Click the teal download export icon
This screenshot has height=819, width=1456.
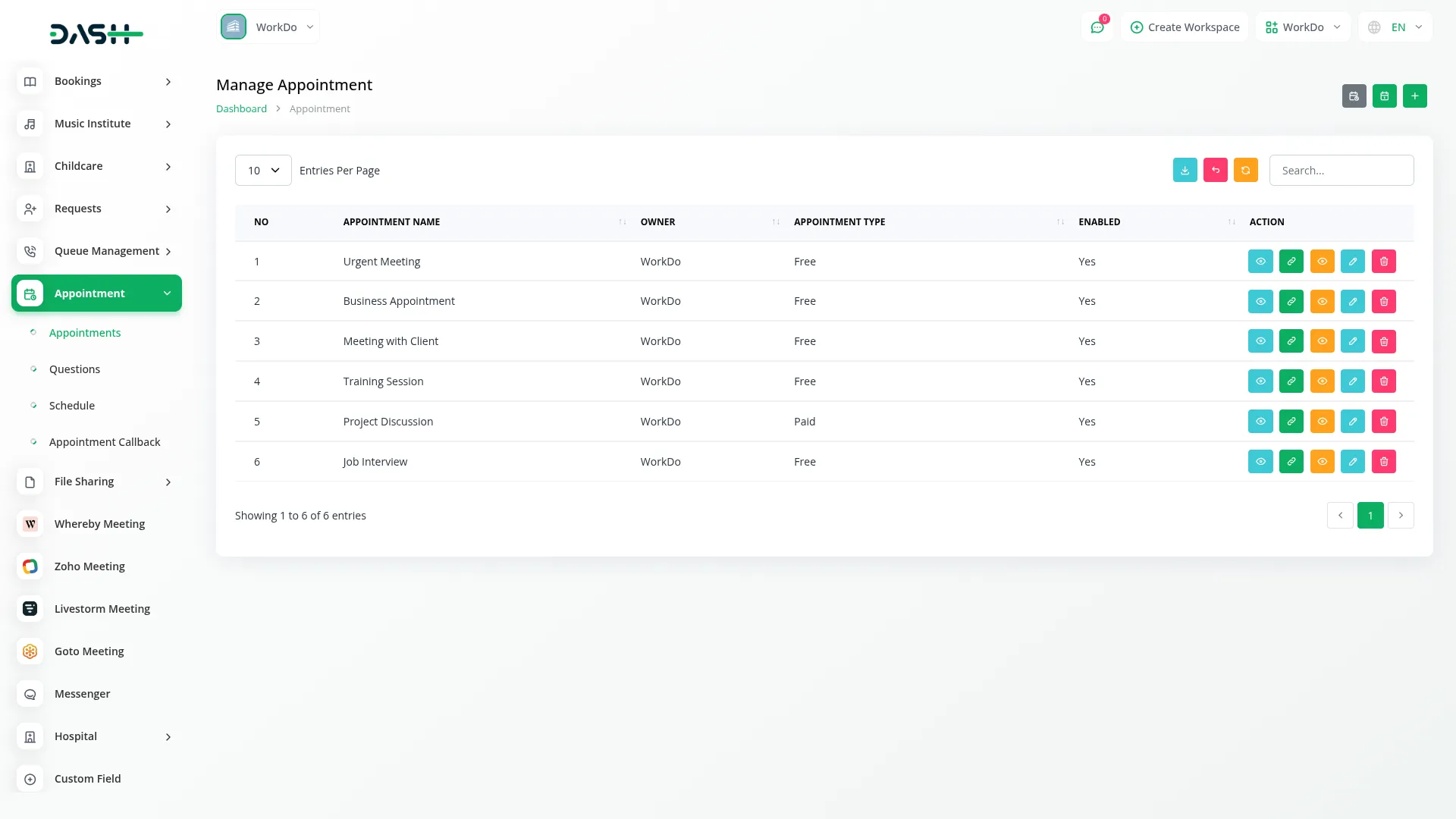(x=1185, y=171)
